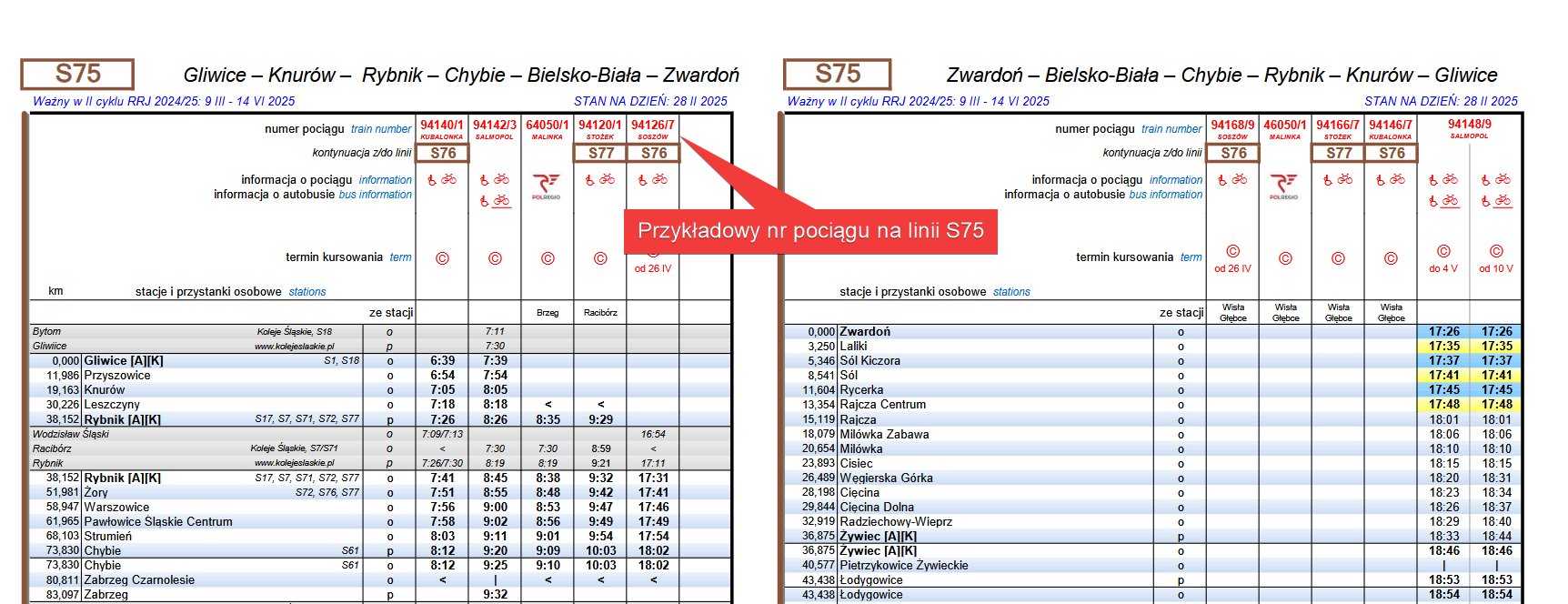Click the S77 line badge under train 94120/1

point(601,153)
